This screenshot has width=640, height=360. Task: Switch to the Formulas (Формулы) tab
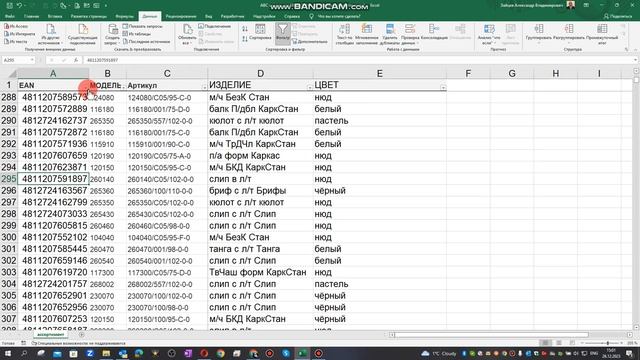point(124,16)
